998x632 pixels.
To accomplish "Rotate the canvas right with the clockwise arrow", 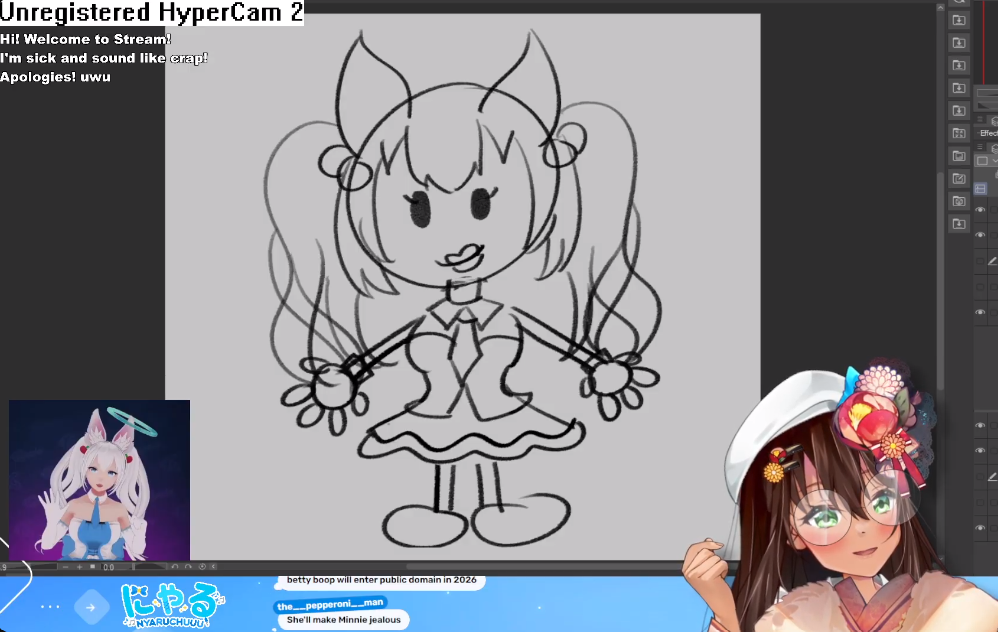I will point(188,566).
